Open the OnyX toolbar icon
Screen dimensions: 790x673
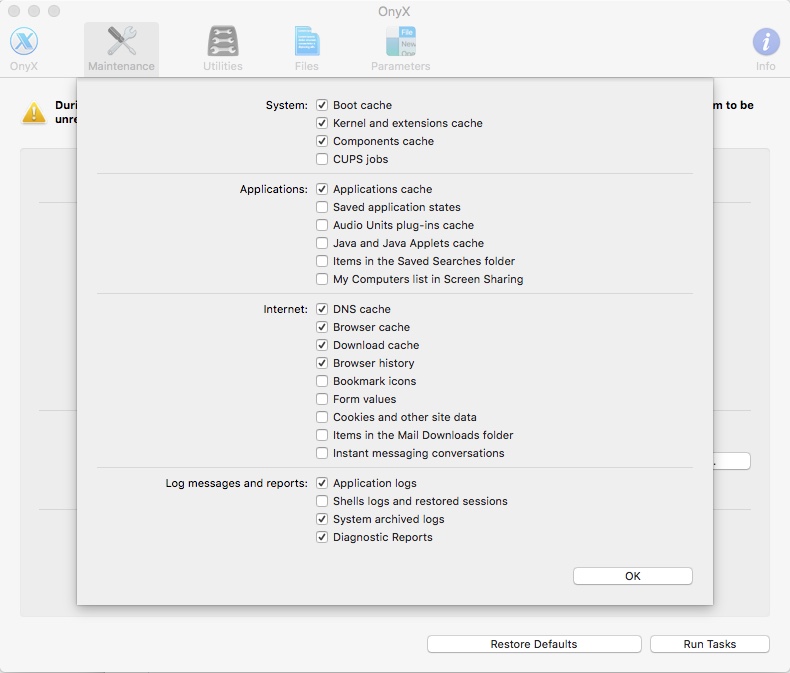point(24,42)
